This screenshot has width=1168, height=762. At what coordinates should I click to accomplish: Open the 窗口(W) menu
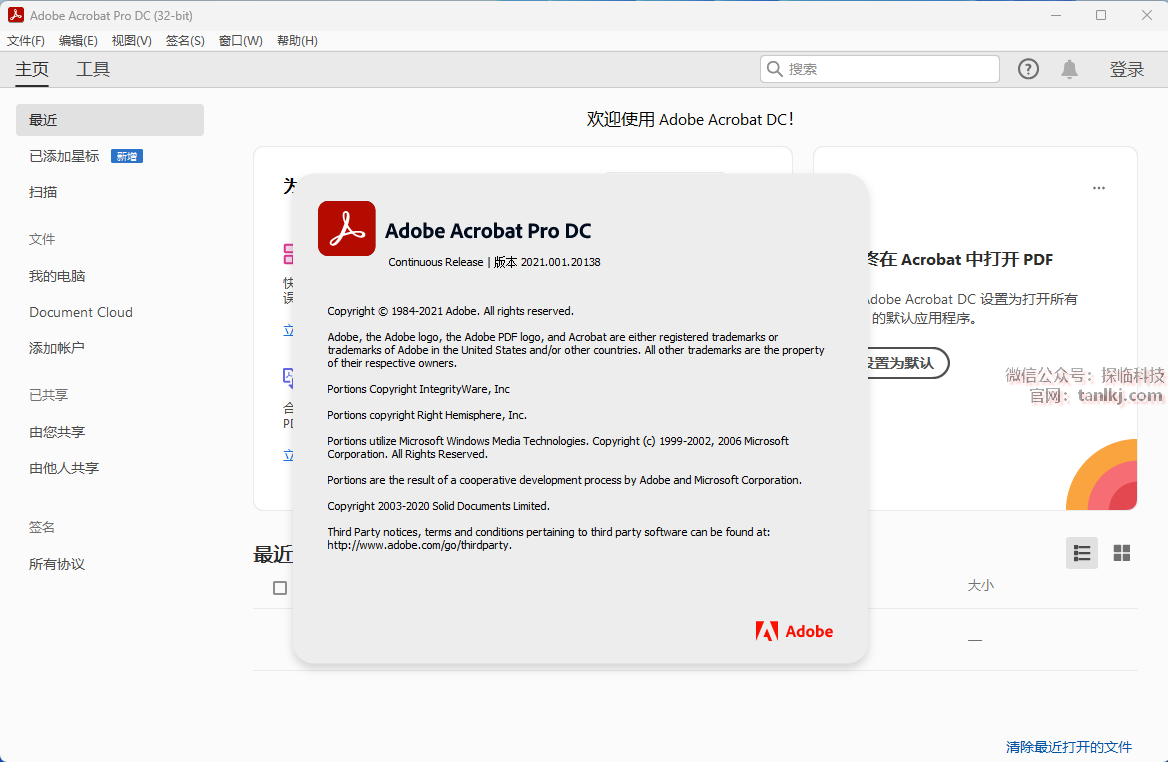pyautogui.click(x=241, y=40)
